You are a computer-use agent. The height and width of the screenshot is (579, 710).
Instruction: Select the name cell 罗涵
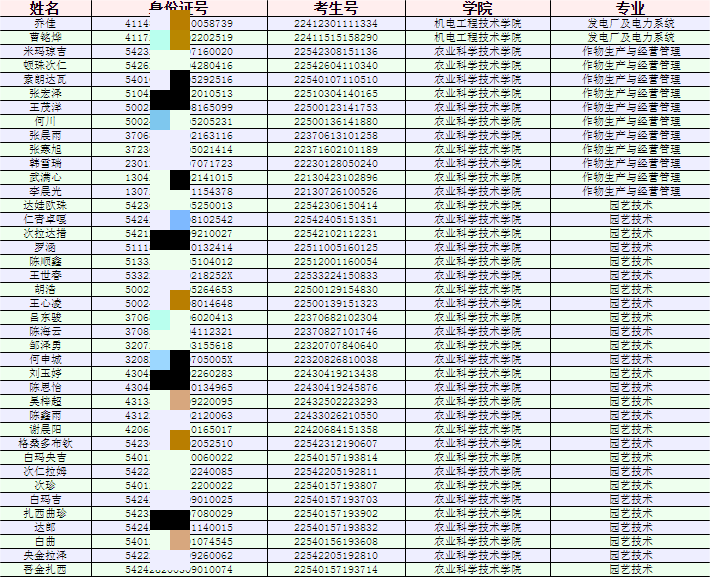tap(45, 247)
